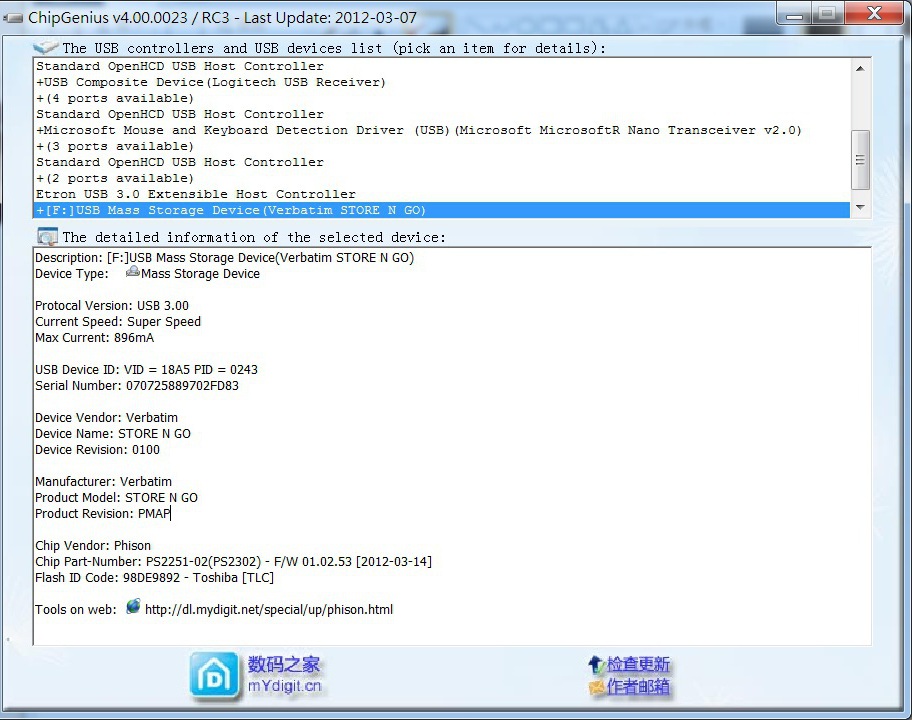Close the ChipGenius window
The width and height of the screenshot is (912, 720).
point(874,13)
